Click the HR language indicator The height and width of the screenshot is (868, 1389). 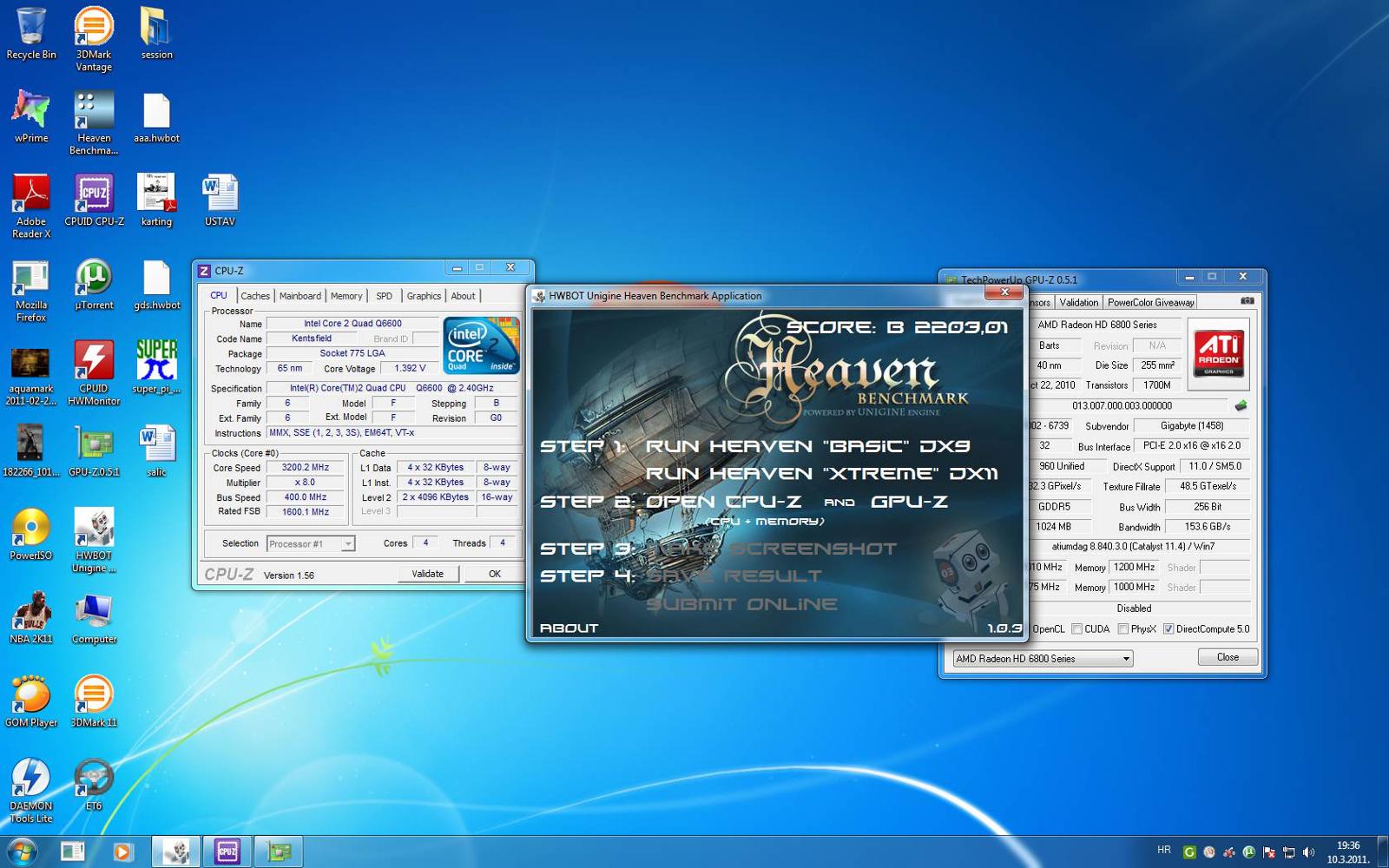point(1163,850)
